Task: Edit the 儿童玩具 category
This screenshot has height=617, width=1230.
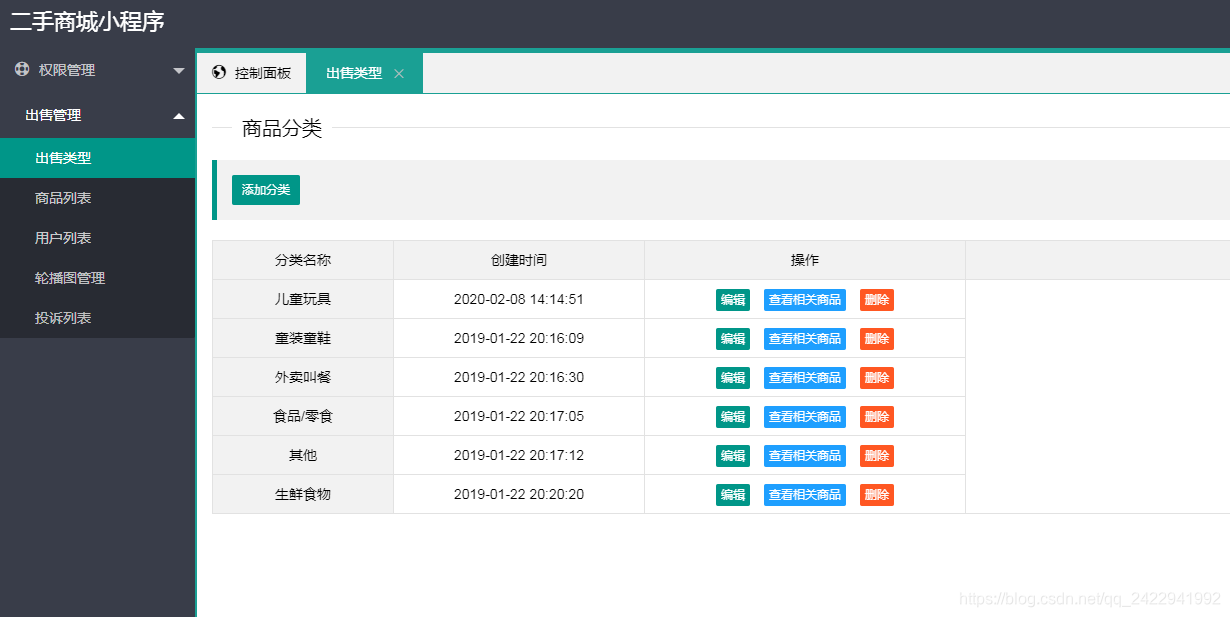Action: pos(733,299)
